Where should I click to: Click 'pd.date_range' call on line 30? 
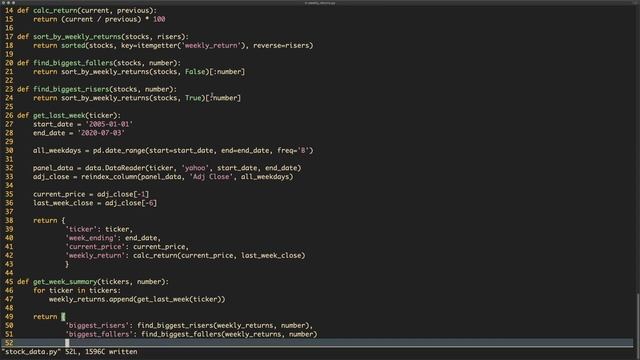(x=119, y=151)
